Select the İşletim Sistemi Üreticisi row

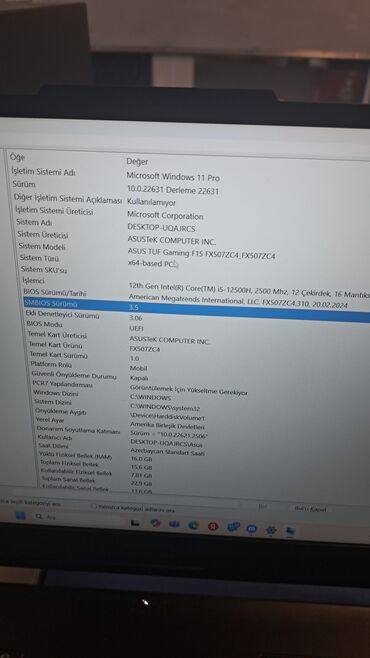point(55,211)
